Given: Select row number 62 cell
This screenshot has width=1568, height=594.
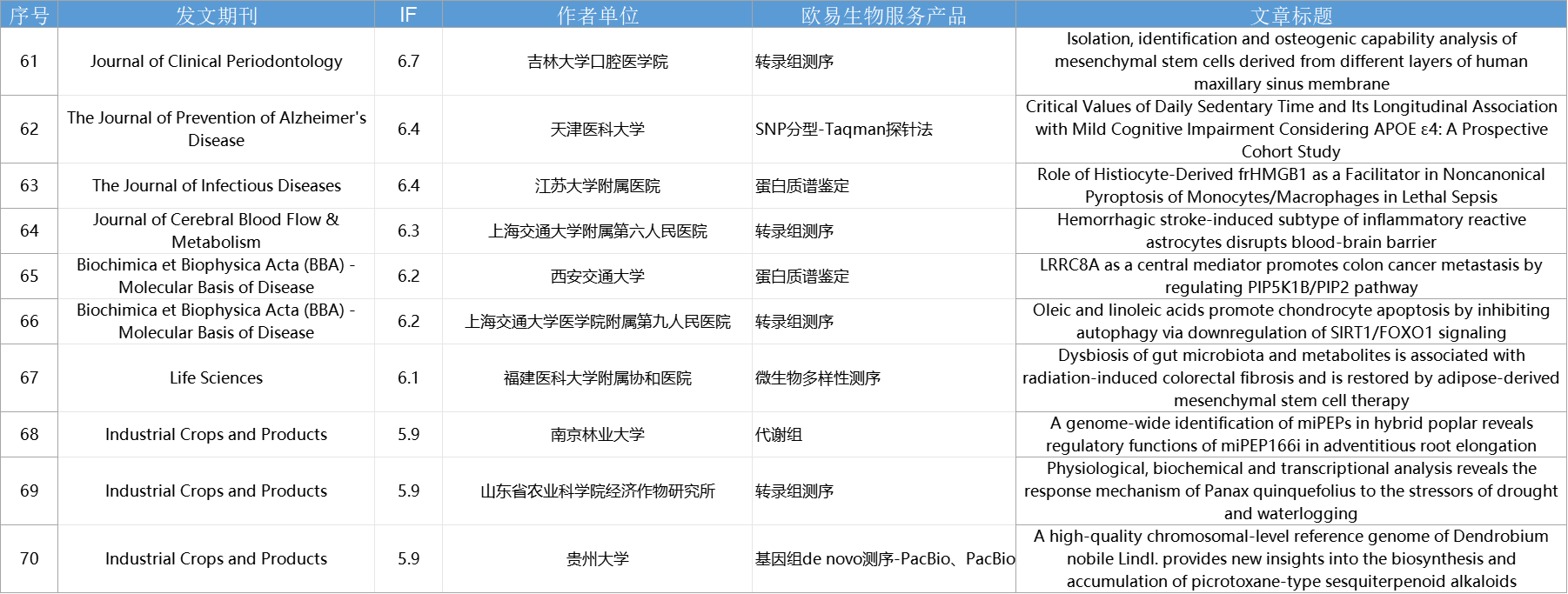Looking at the screenshot, I should [x=29, y=130].
